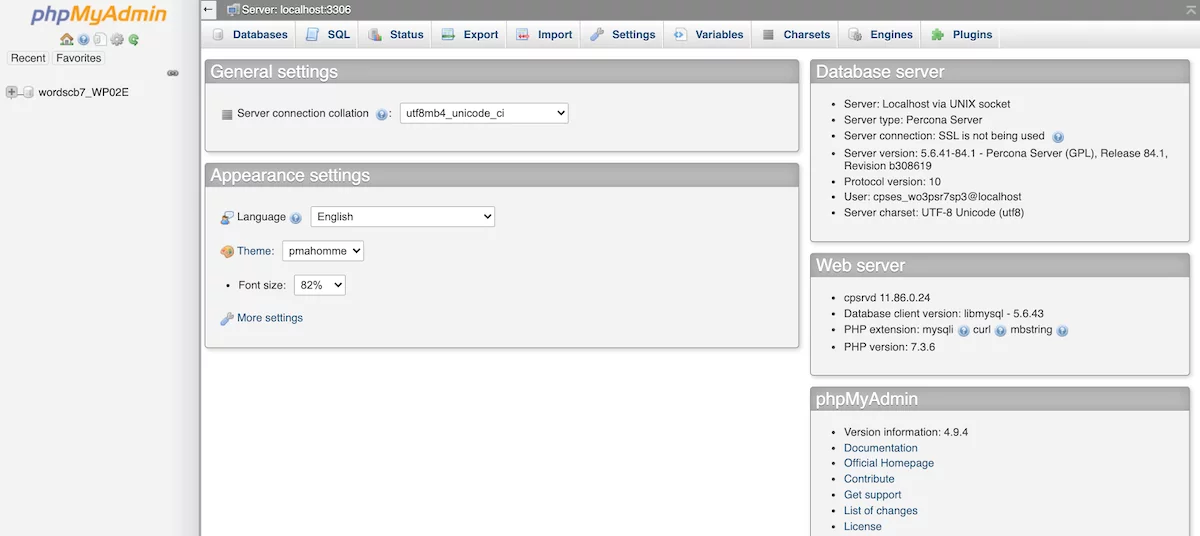Go to the Import tab
This screenshot has width=1200, height=536.
click(x=544, y=34)
